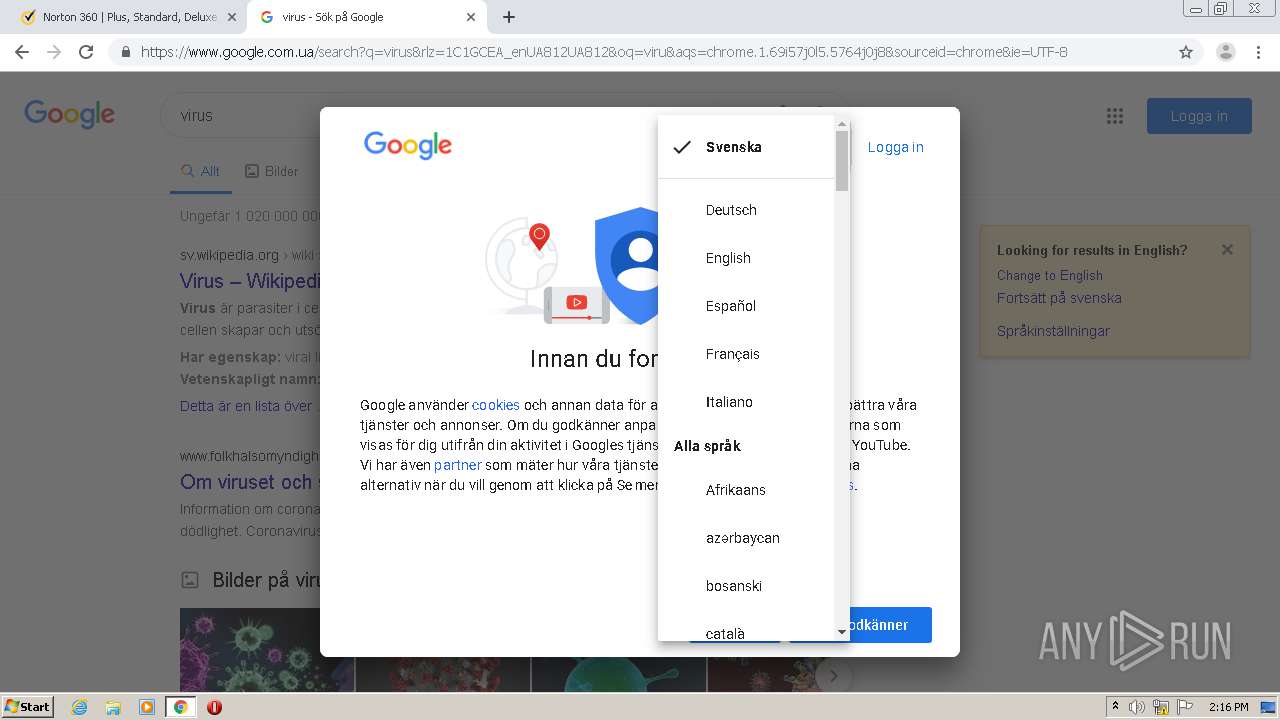Click the language list scroll down arrow
The image size is (1280, 720).
842,633
